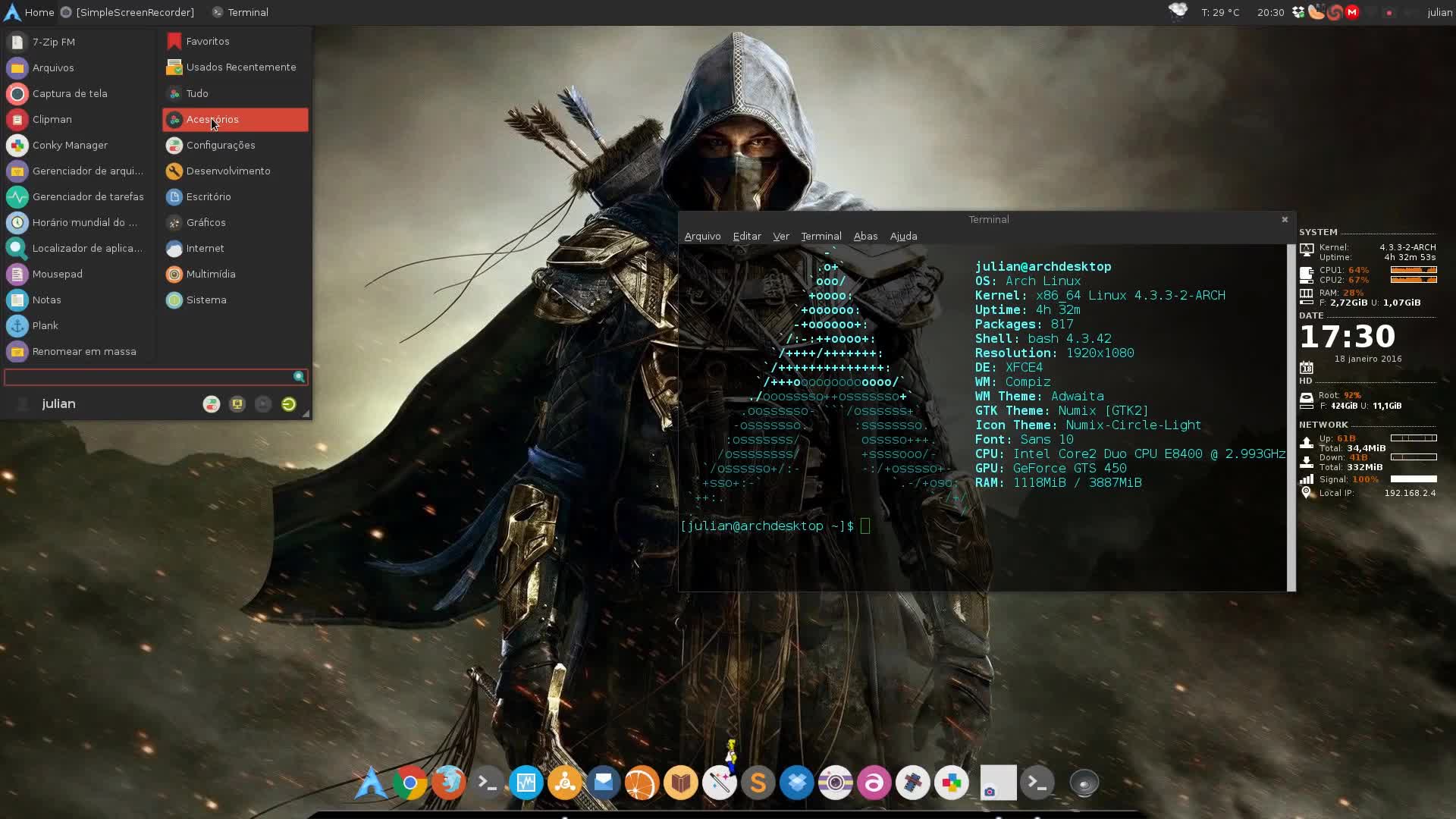Launch Mousepad from the menu
Screen dimensions: 1456x819
tap(78, 274)
